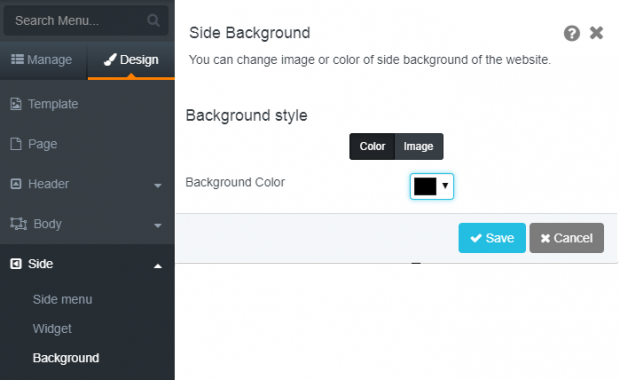Click the Template icon in sidebar
This screenshot has width=620, height=380.
pyautogui.click(x=16, y=104)
